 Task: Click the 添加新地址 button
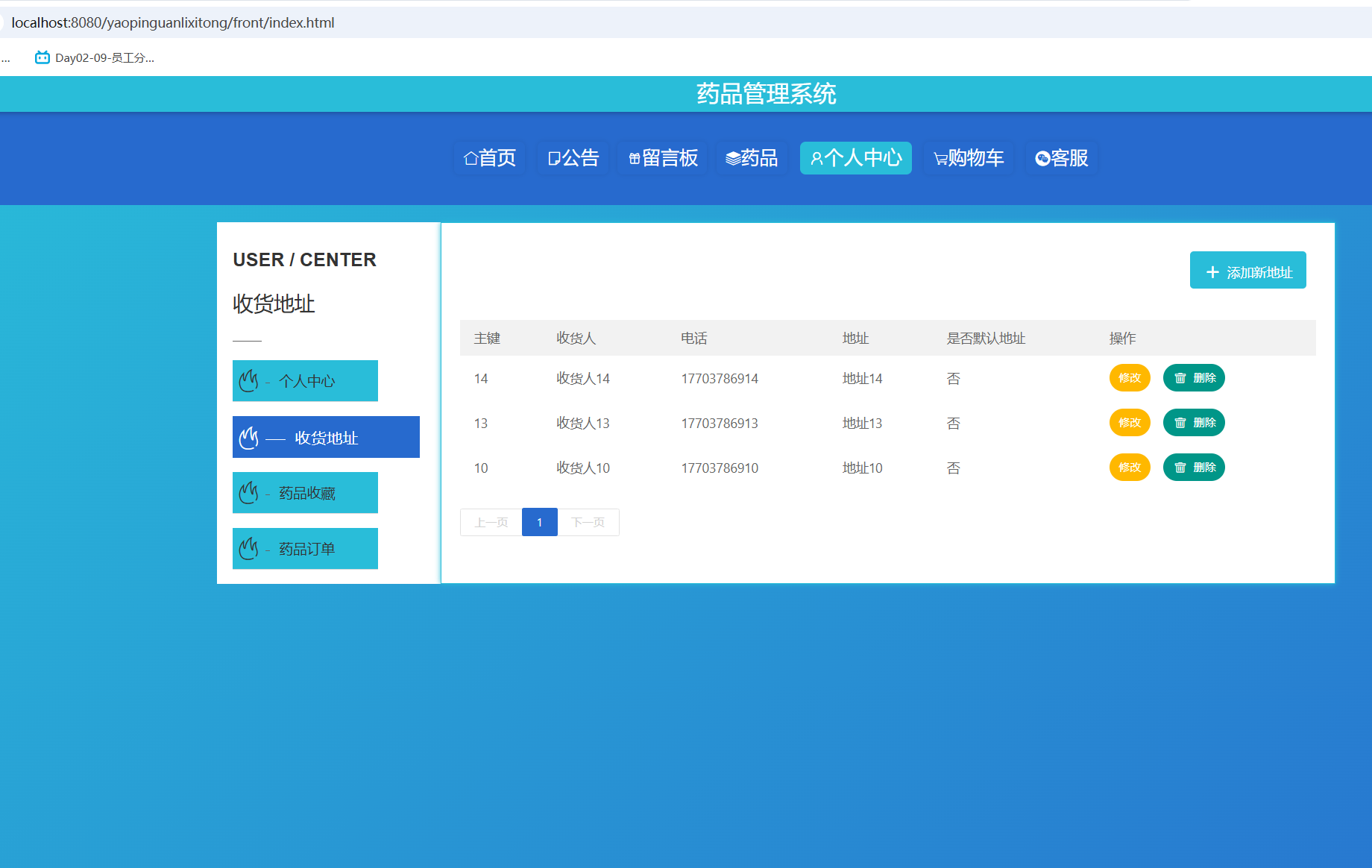1247,270
